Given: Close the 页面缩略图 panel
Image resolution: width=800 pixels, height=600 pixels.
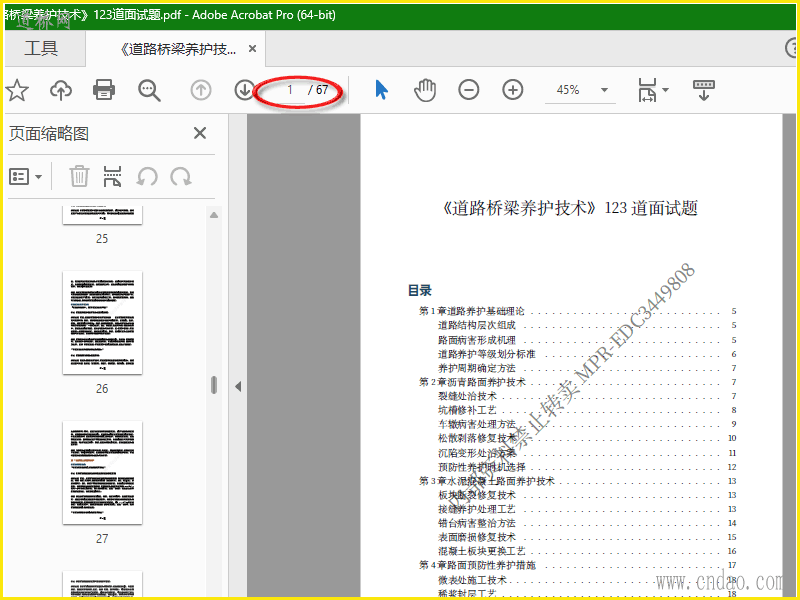Looking at the screenshot, I should point(200,133).
